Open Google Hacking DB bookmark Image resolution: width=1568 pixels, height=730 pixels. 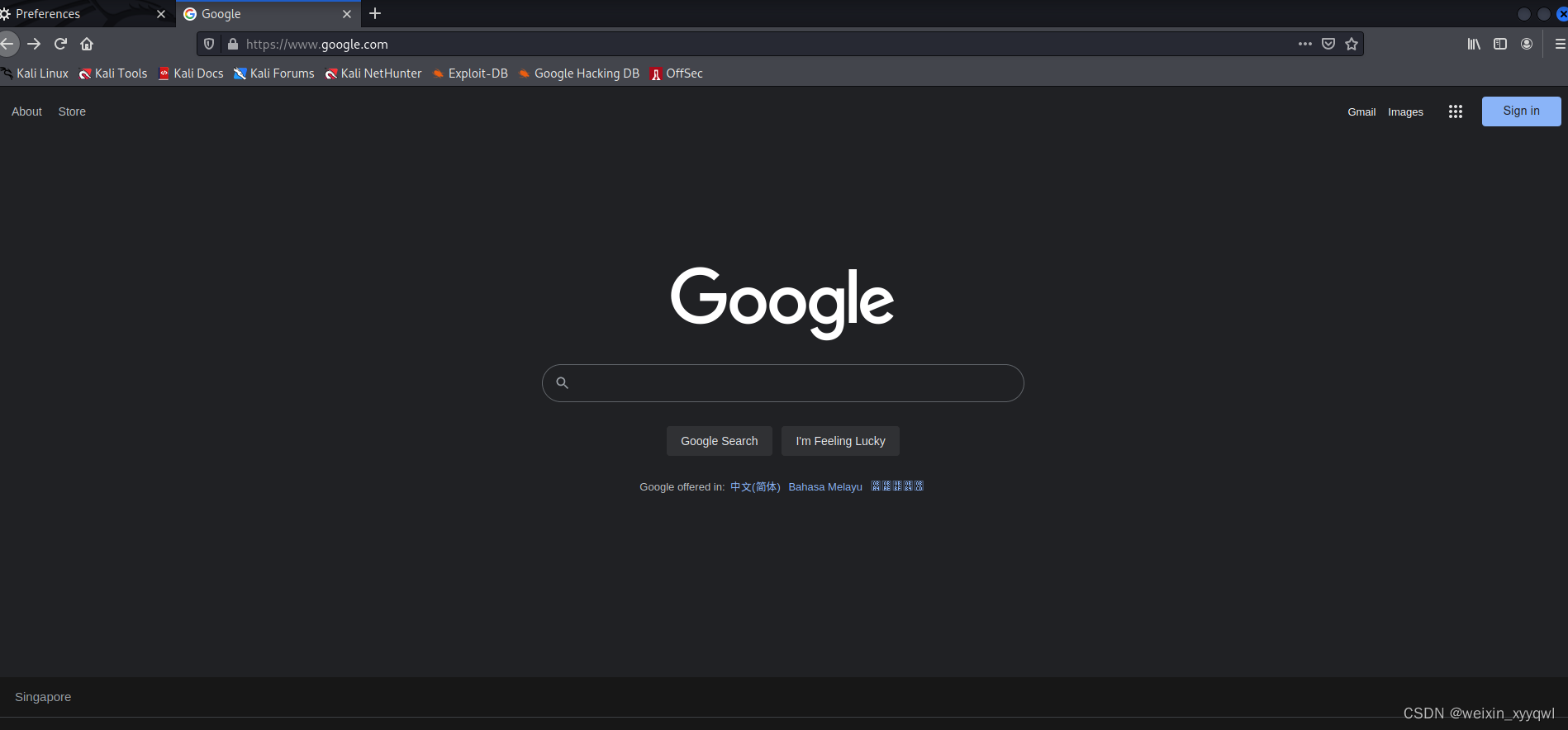coord(579,73)
